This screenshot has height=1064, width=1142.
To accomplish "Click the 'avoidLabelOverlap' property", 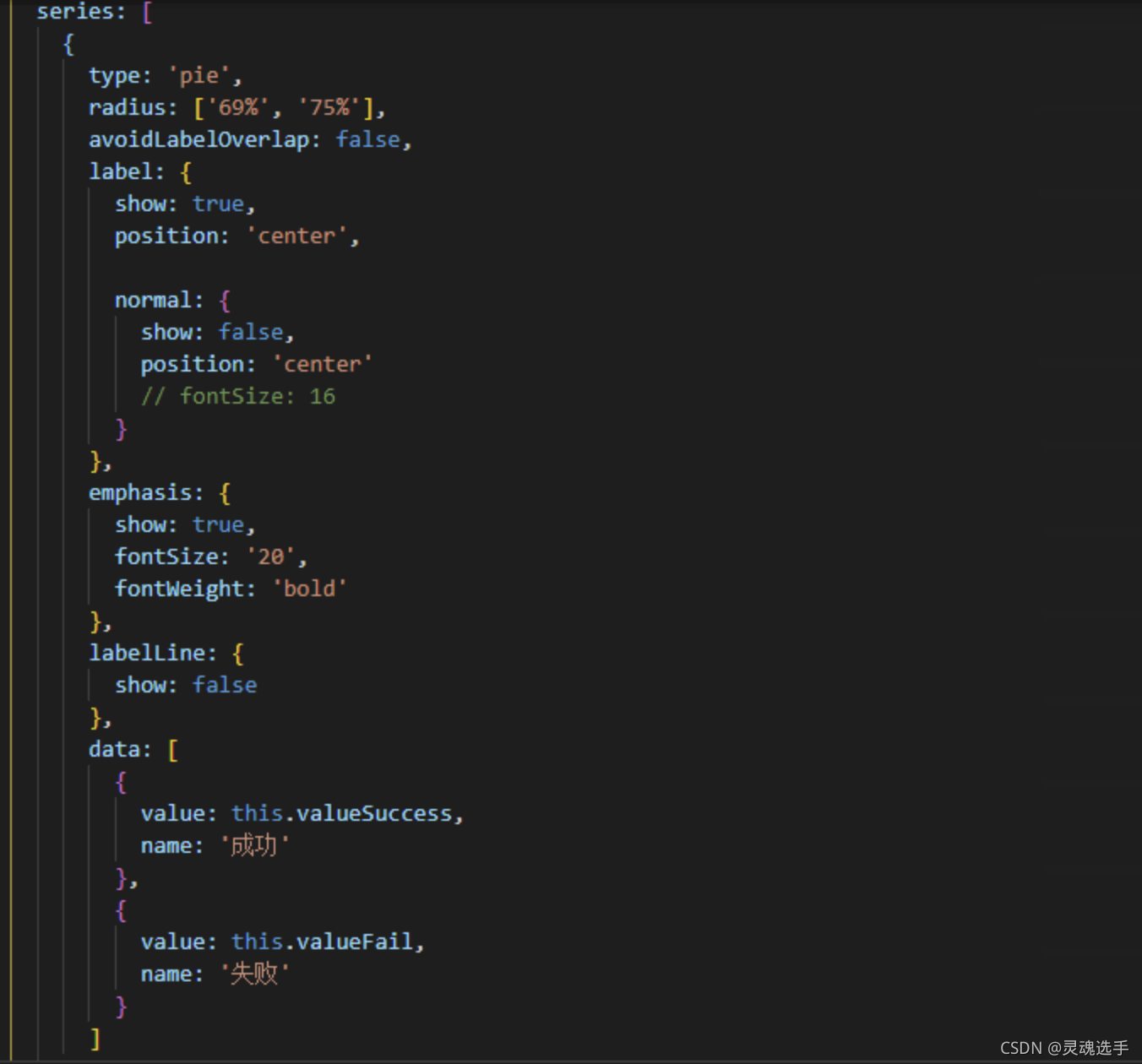I will (198, 139).
